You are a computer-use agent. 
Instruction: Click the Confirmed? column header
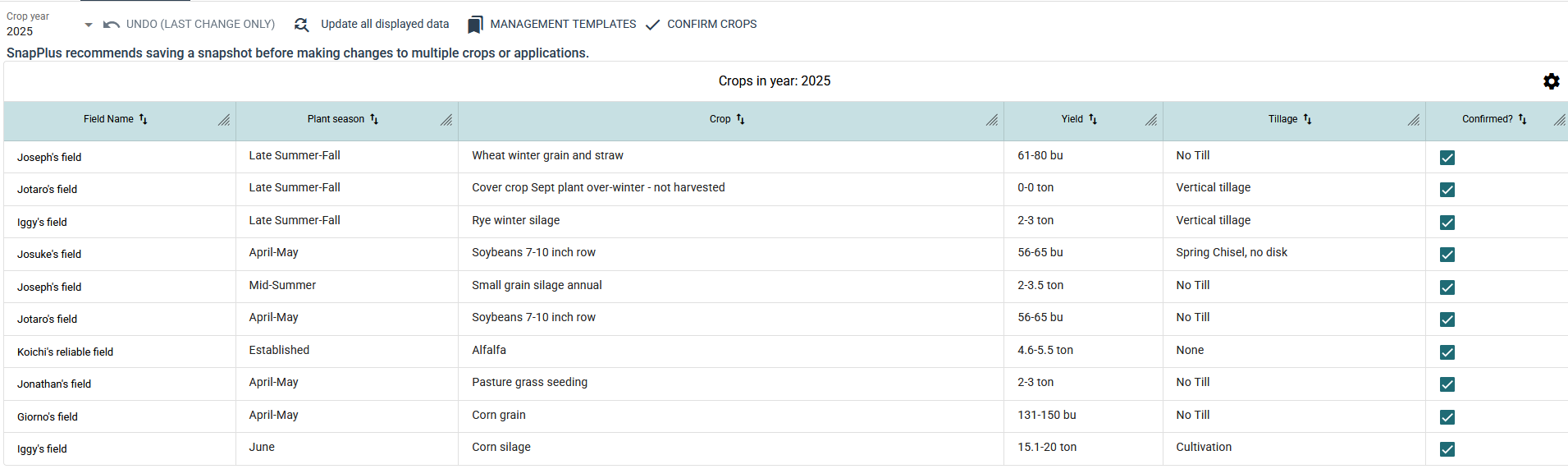point(1487,119)
